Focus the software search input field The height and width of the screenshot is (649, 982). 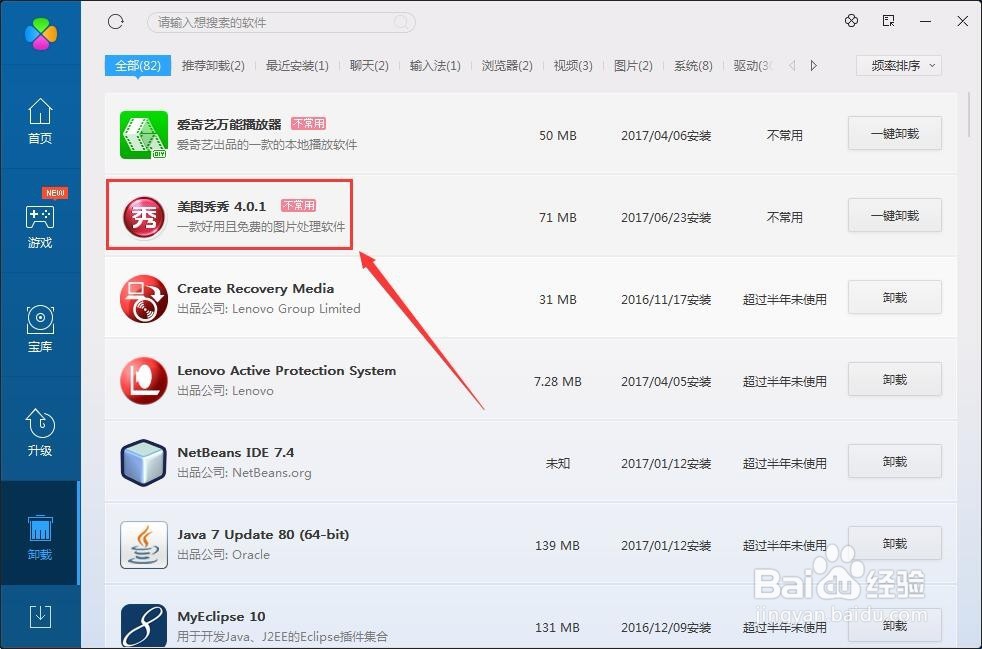pos(281,23)
